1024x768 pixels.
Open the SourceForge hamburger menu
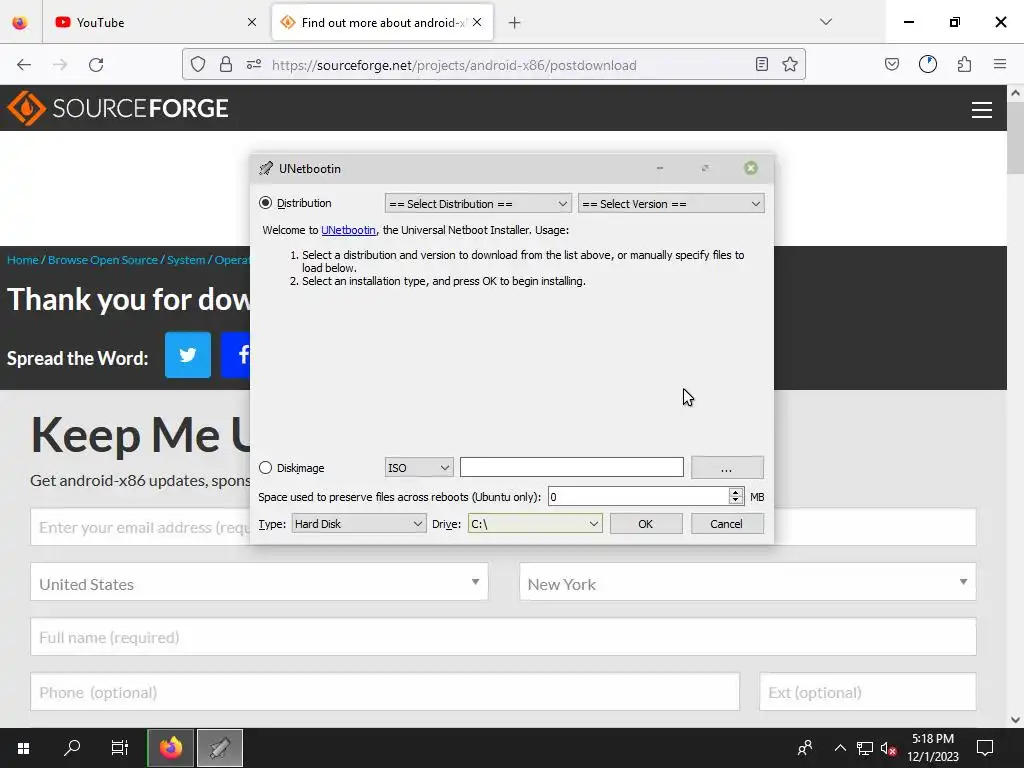[x=982, y=110]
